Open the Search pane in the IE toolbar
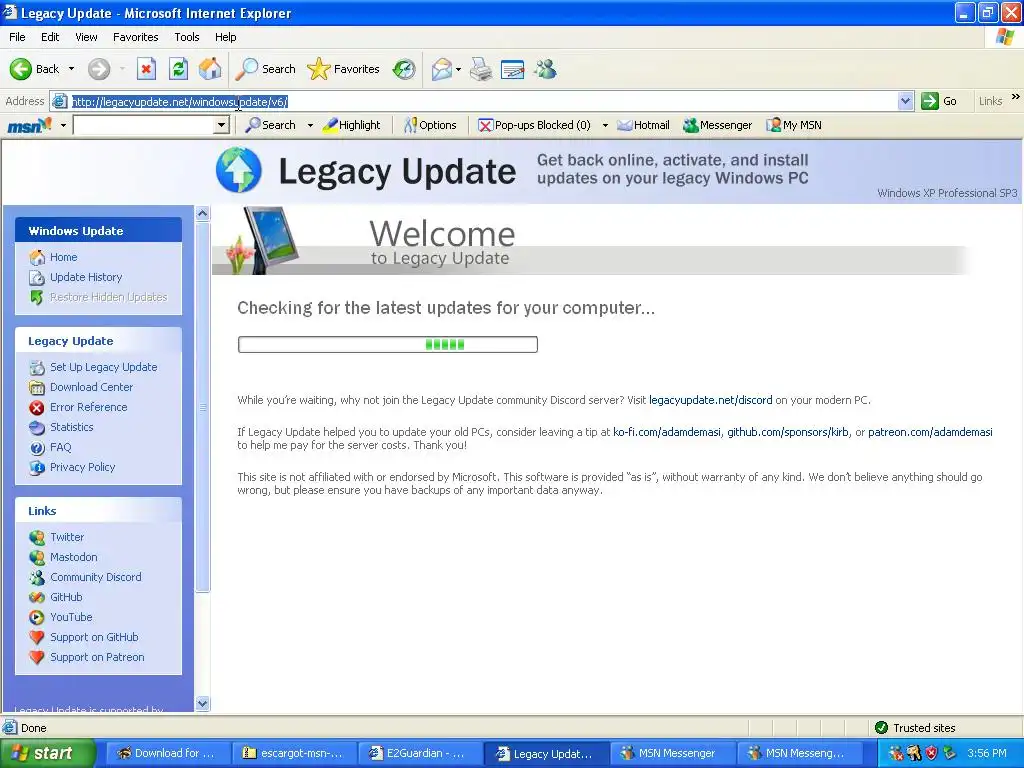Screen dimensions: 1024x768 click(x=266, y=69)
